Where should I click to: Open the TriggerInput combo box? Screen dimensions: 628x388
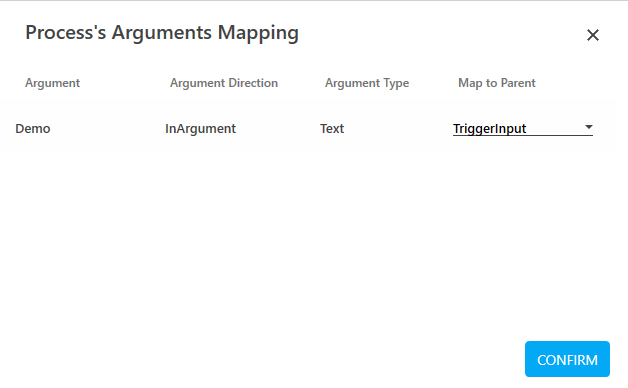click(x=523, y=129)
